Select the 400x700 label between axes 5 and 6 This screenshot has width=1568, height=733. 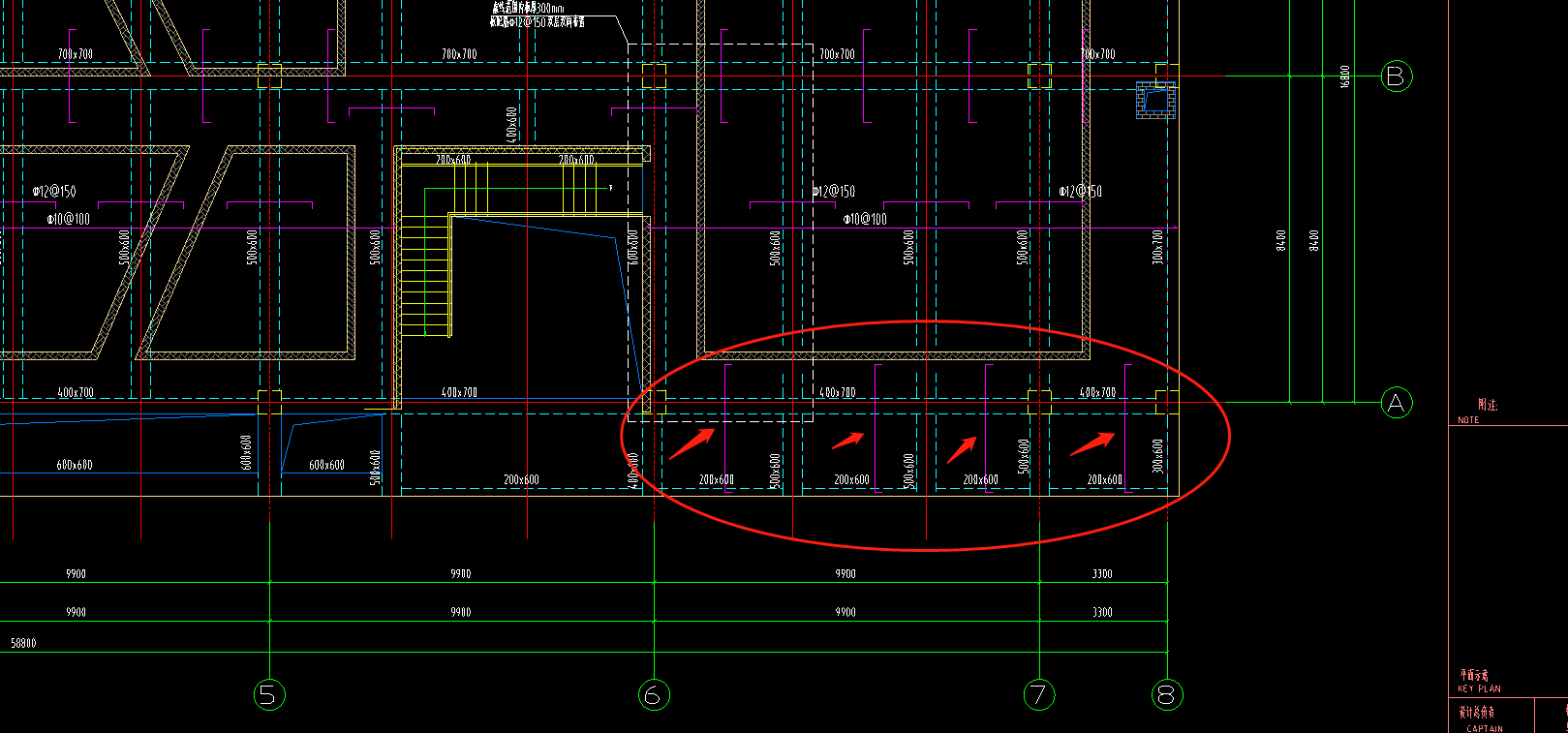tap(459, 392)
